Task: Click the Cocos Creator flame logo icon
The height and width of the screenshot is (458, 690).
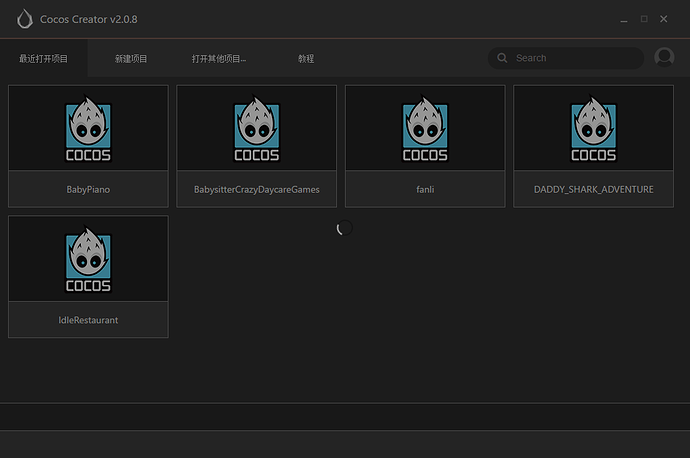Action: (x=25, y=19)
